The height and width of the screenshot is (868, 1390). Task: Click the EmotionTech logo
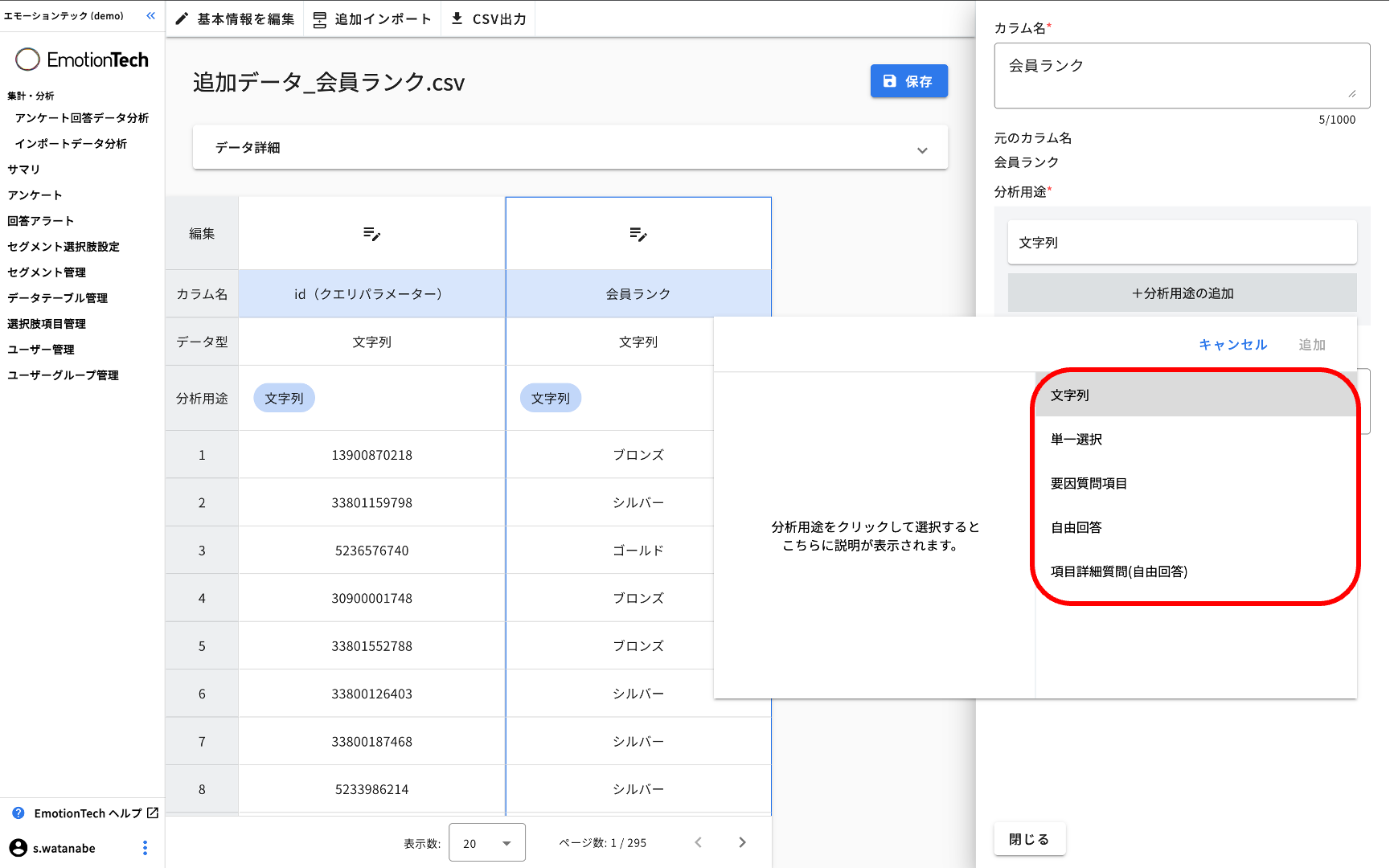coord(82,59)
